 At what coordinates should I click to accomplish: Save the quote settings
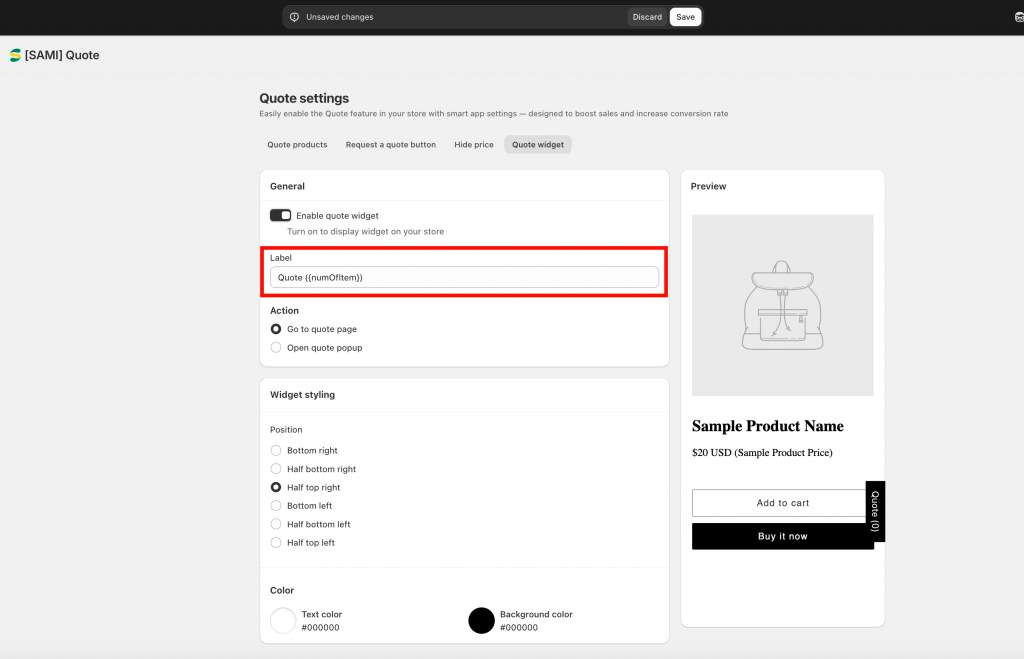coord(685,17)
